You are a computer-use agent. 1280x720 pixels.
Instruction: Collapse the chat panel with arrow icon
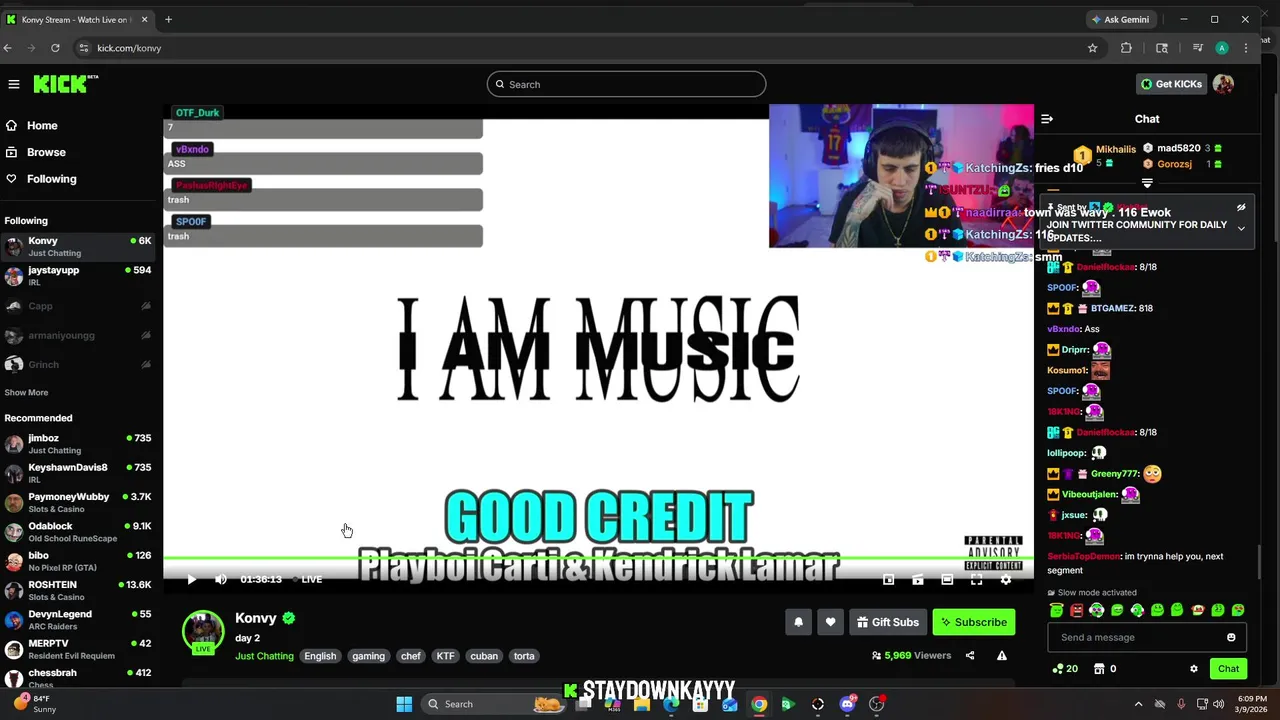pyautogui.click(x=1047, y=119)
